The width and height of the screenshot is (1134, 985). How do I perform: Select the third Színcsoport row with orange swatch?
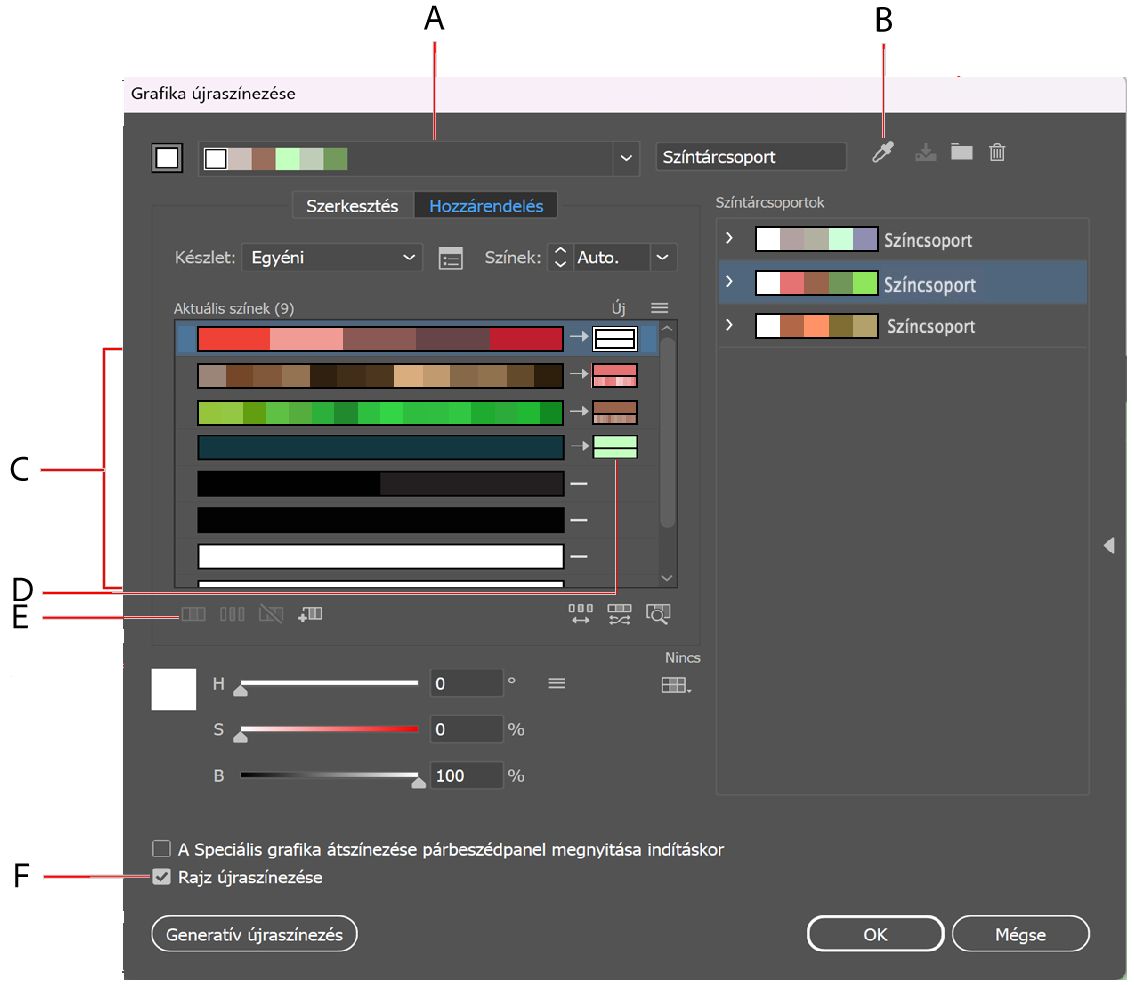[x=903, y=326]
